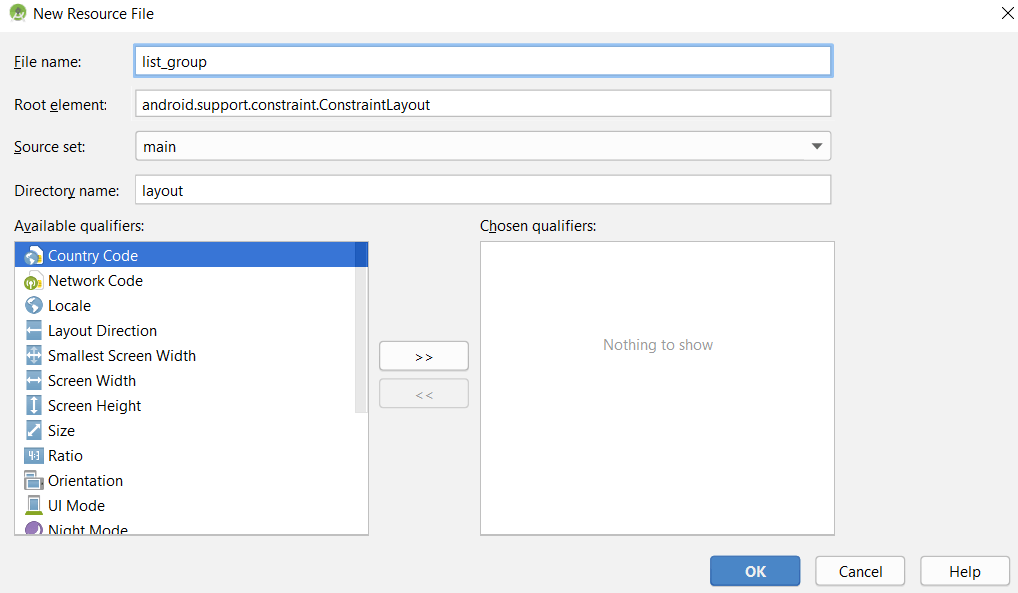This screenshot has width=1018, height=593.
Task: Click the Cancel button
Action: [860, 571]
